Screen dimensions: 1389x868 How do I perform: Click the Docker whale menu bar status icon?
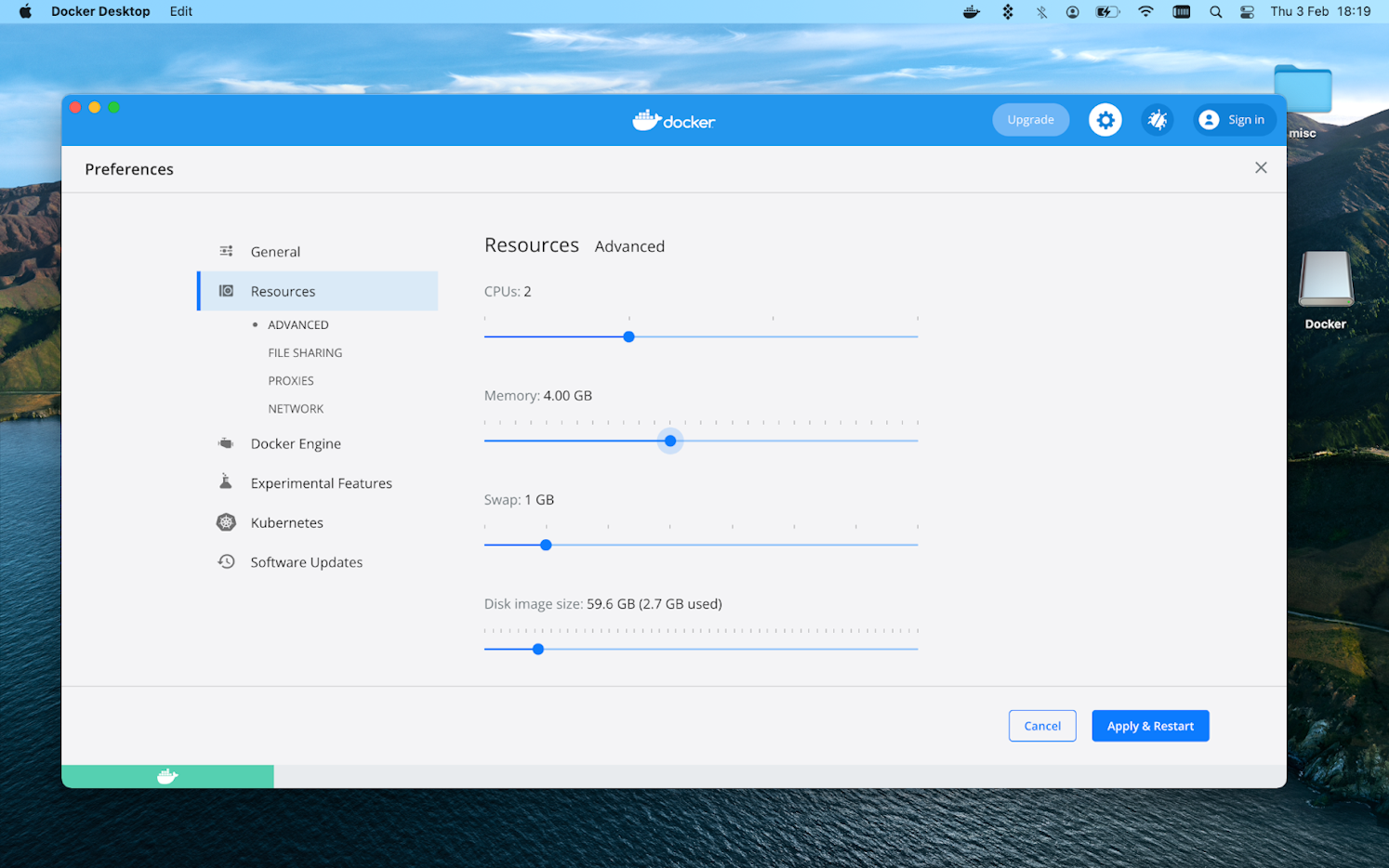point(971,11)
